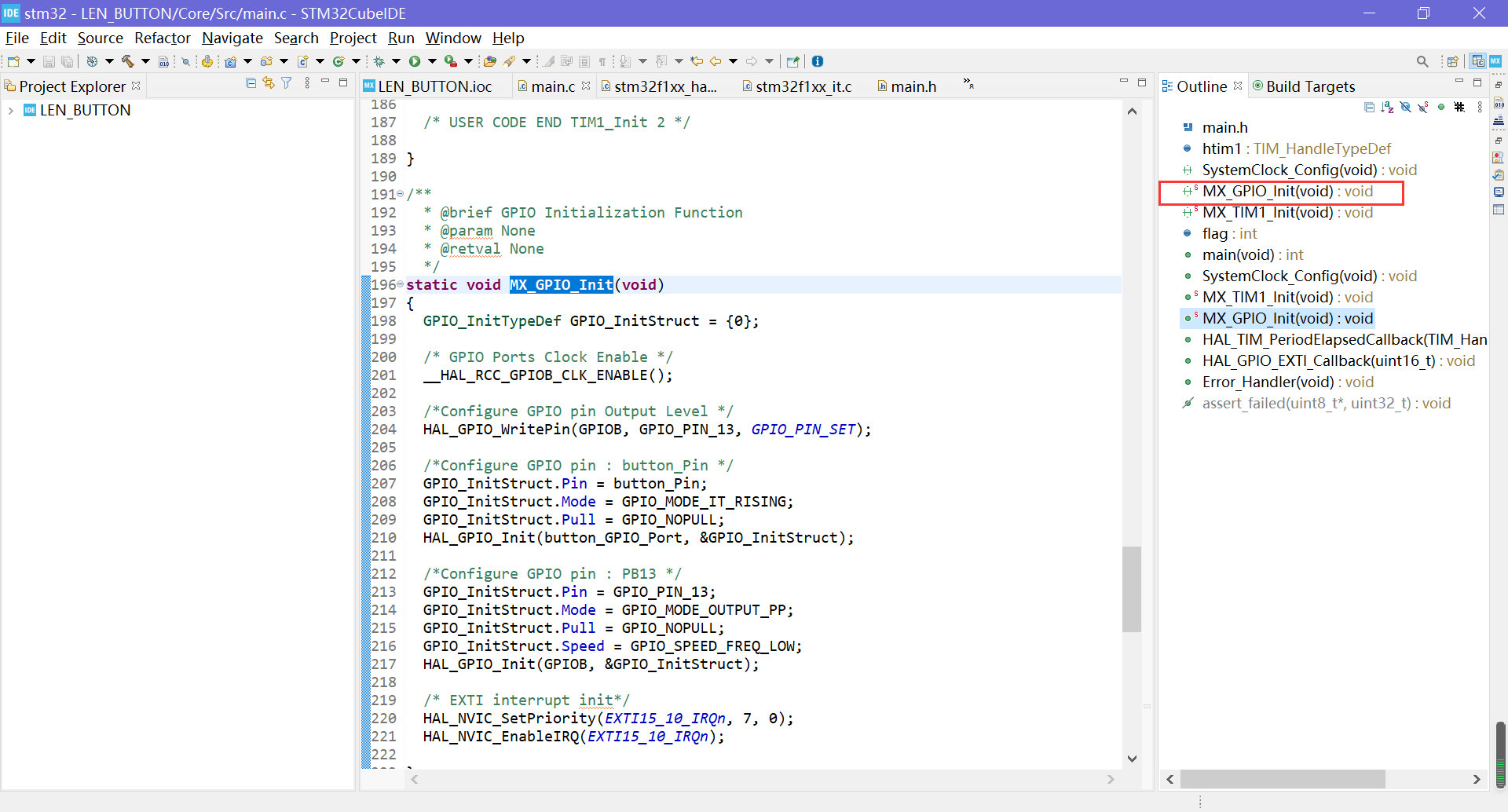Click the last edit location arrow icon

(697, 61)
